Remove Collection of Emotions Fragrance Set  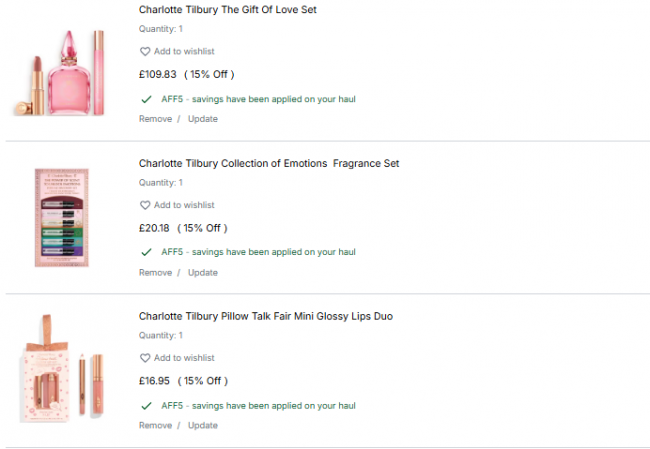pyautogui.click(x=155, y=272)
